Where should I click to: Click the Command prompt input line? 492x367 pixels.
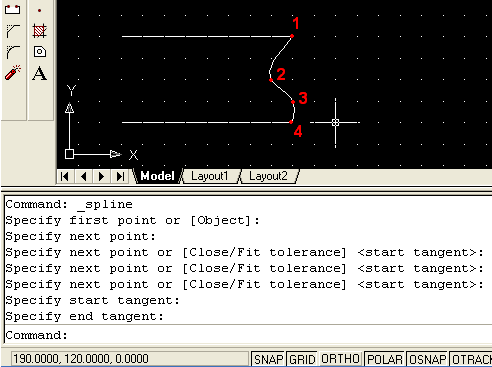click(248, 335)
